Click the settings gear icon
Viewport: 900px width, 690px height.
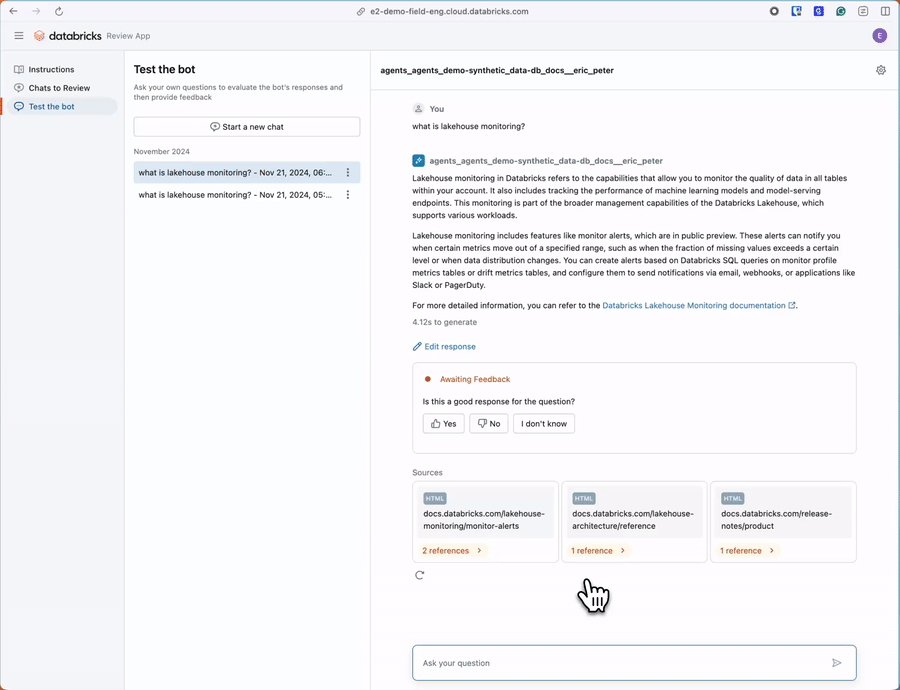pyautogui.click(x=881, y=70)
